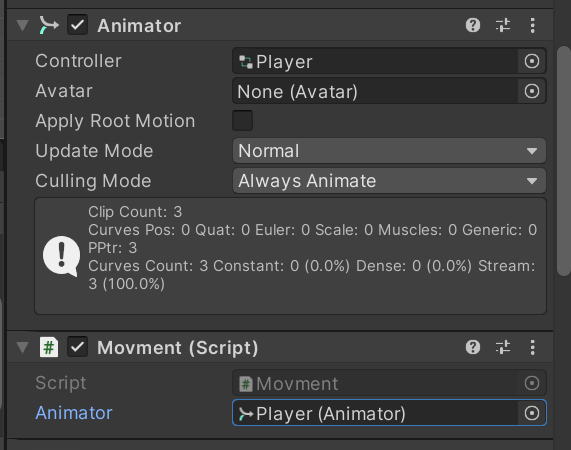Disable the Animator component checkbox
Screen dimensions: 571x450
coord(77,25)
